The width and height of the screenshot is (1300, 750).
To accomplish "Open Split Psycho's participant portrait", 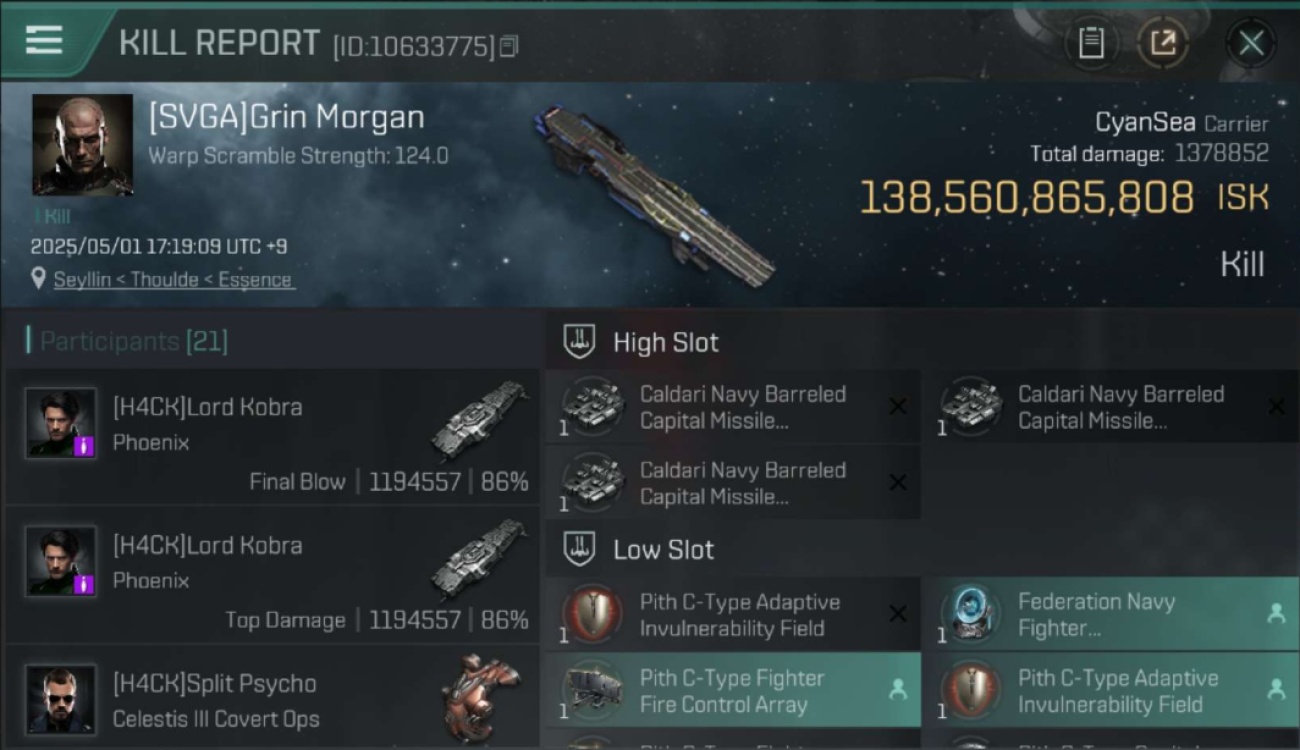I will coord(61,699).
